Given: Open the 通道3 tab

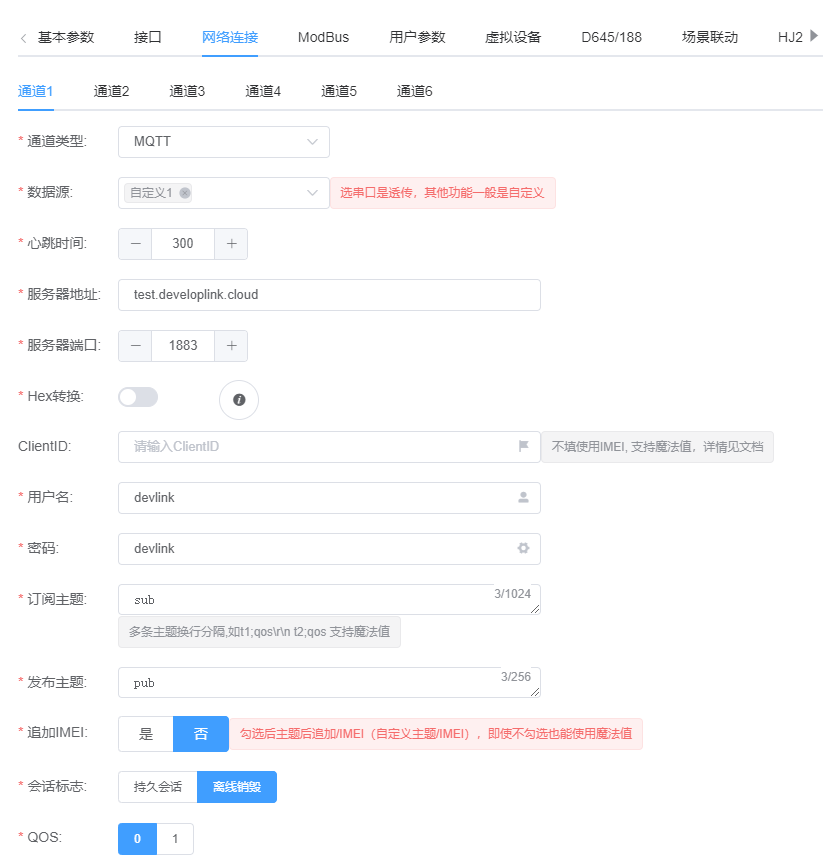Looking at the screenshot, I should pos(187,91).
